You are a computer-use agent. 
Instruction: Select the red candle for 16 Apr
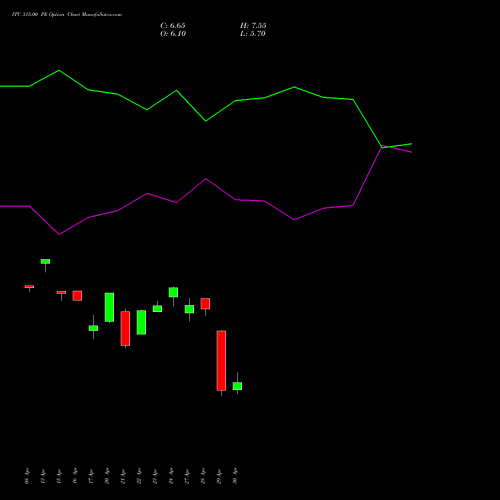click(77, 296)
